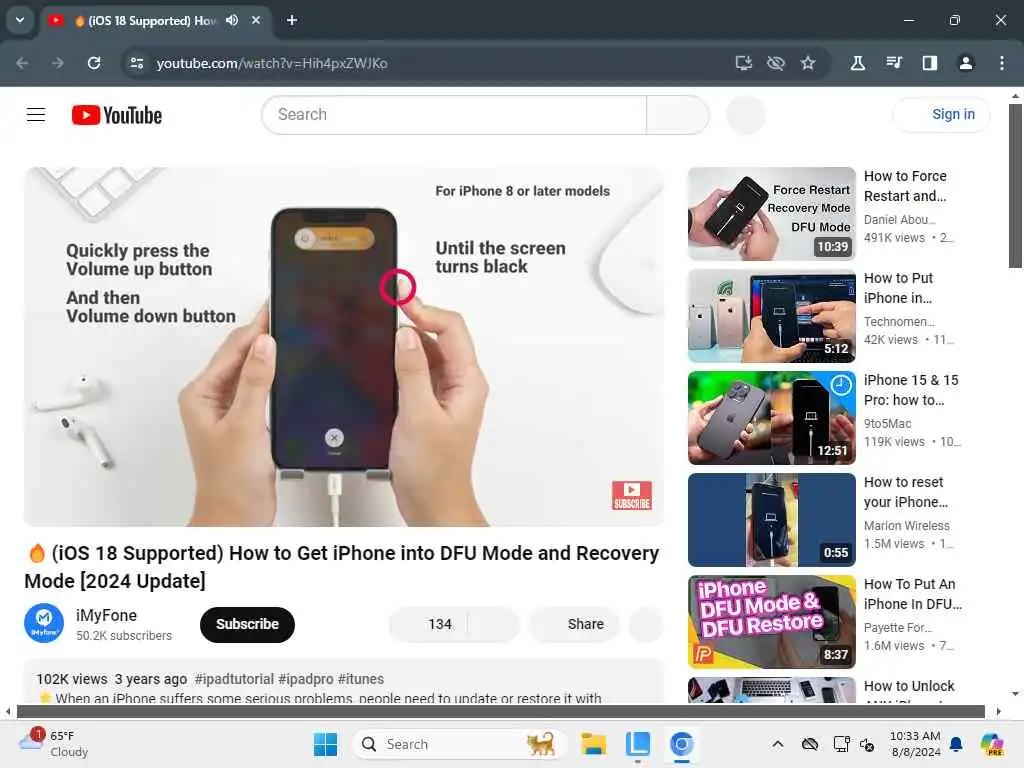View site information icon in address bar

[x=136, y=63]
